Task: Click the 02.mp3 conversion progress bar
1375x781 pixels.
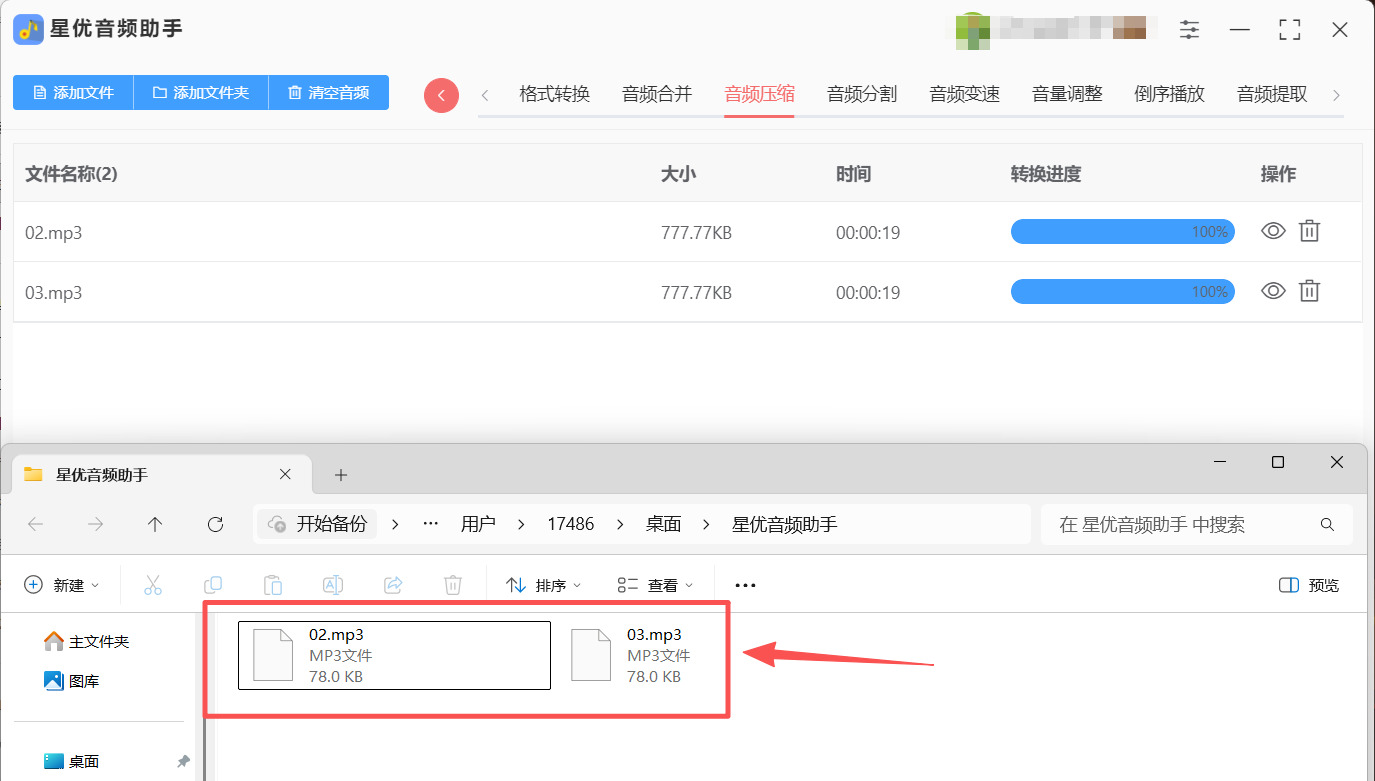Action: 1122,232
